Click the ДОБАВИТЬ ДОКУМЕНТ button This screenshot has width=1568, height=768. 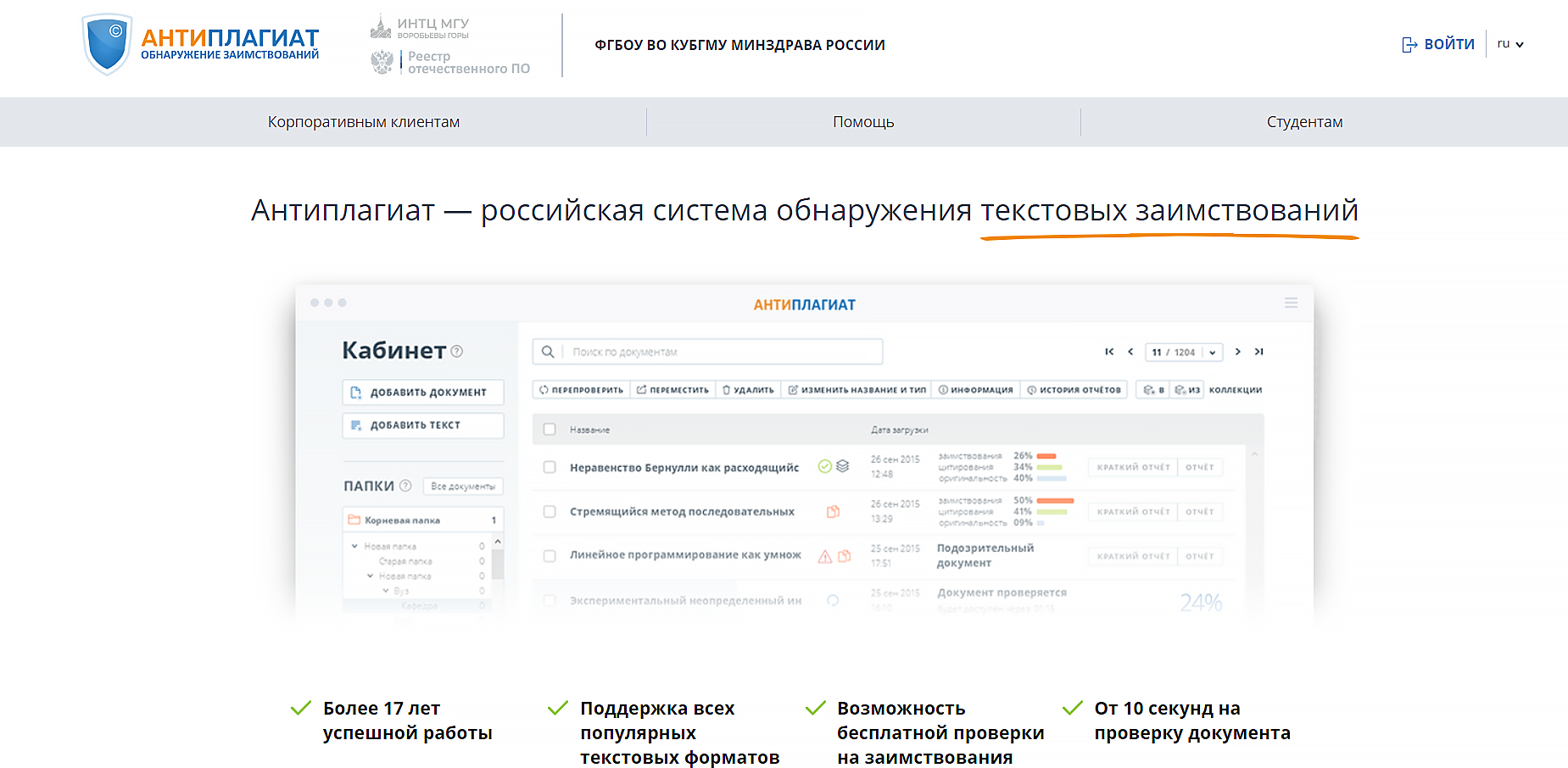pyautogui.click(x=423, y=392)
